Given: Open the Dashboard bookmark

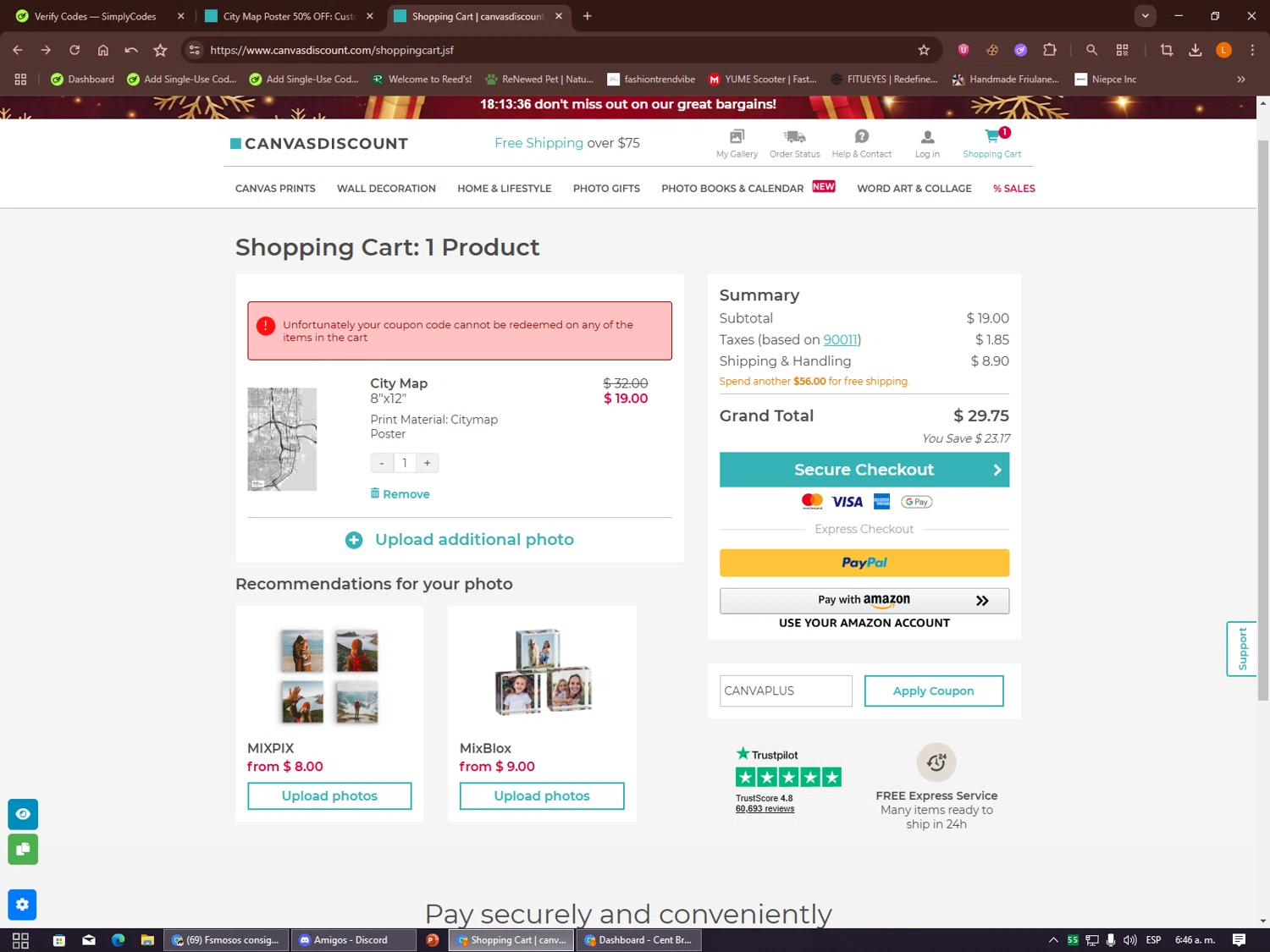Looking at the screenshot, I should pos(82,79).
